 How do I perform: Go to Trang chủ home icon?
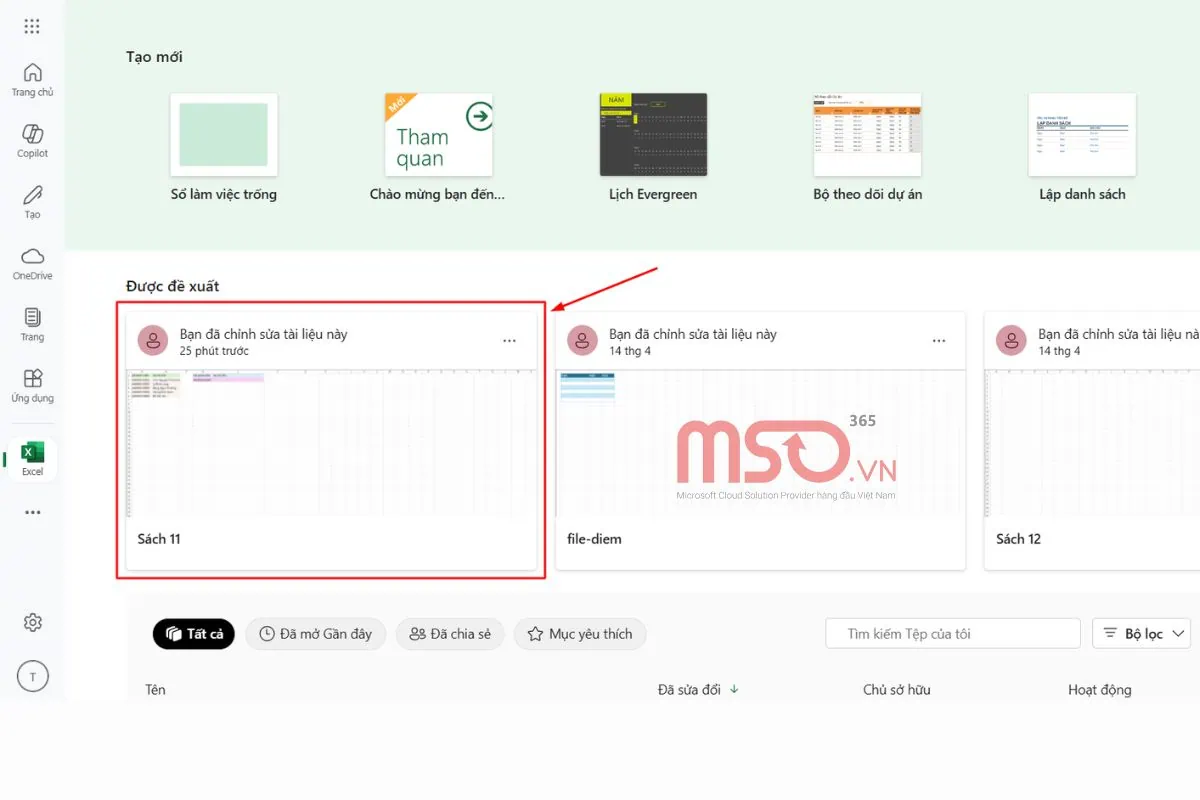coord(32,74)
